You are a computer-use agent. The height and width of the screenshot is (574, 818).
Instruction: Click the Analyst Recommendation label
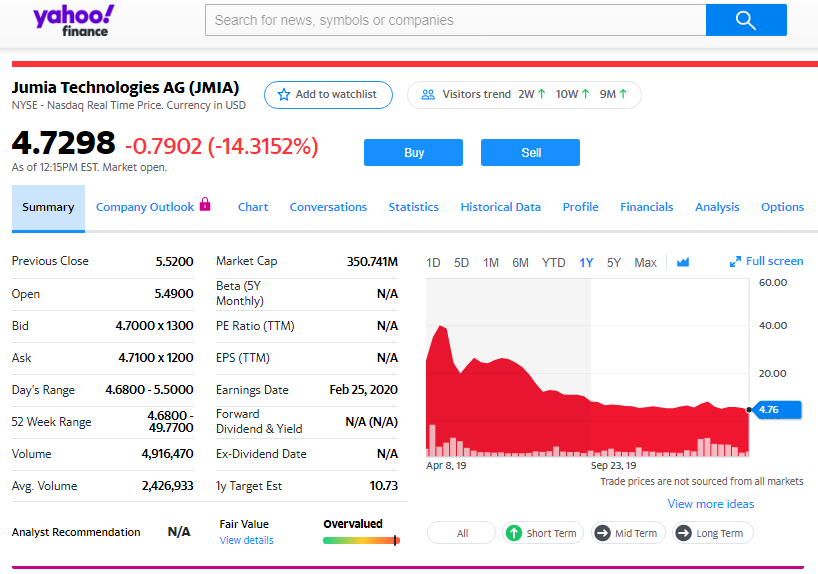76,532
